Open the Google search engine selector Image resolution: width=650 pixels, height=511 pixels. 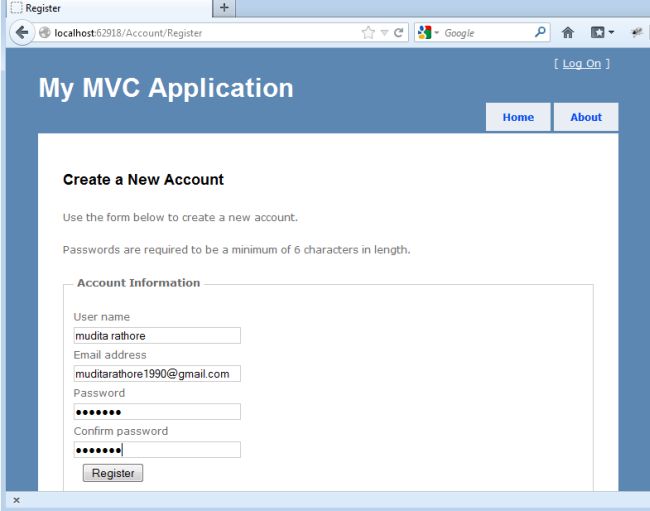pyautogui.click(x=428, y=32)
